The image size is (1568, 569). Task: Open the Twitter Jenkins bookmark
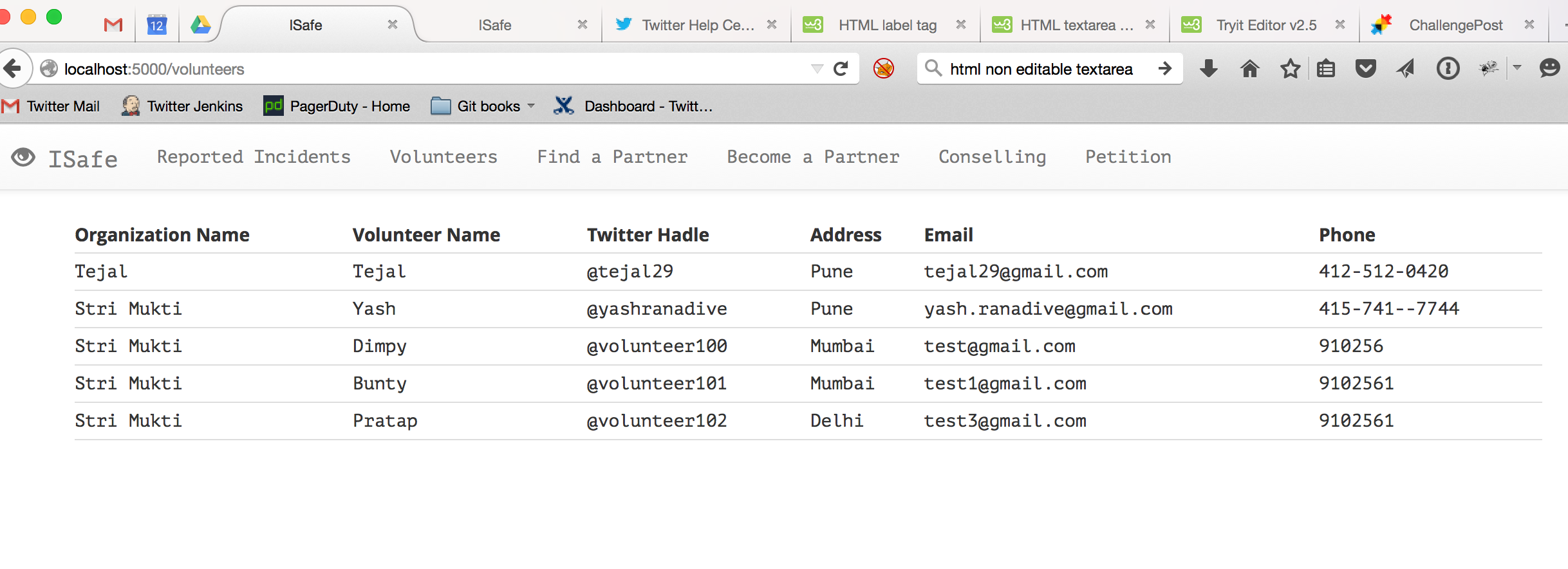click(x=183, y=106)
